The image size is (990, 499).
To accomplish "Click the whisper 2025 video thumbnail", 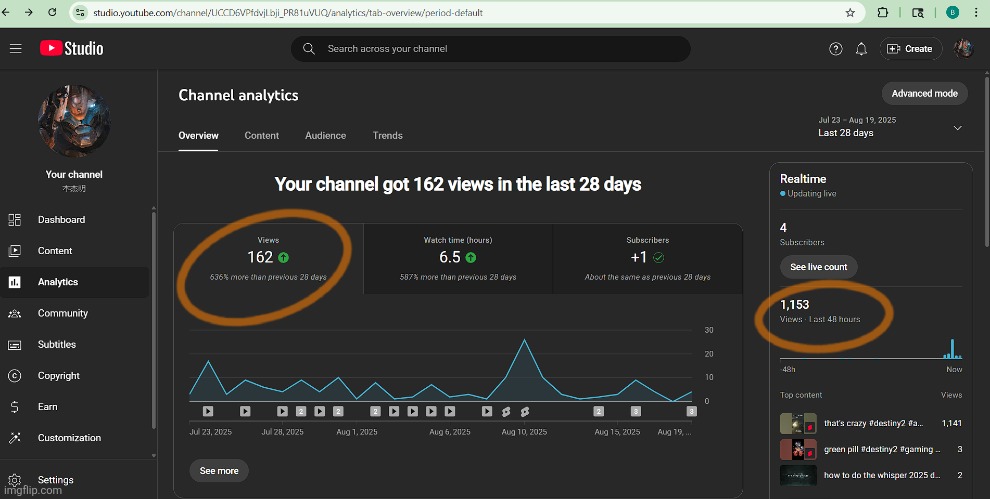I will (x=798, y=475).
